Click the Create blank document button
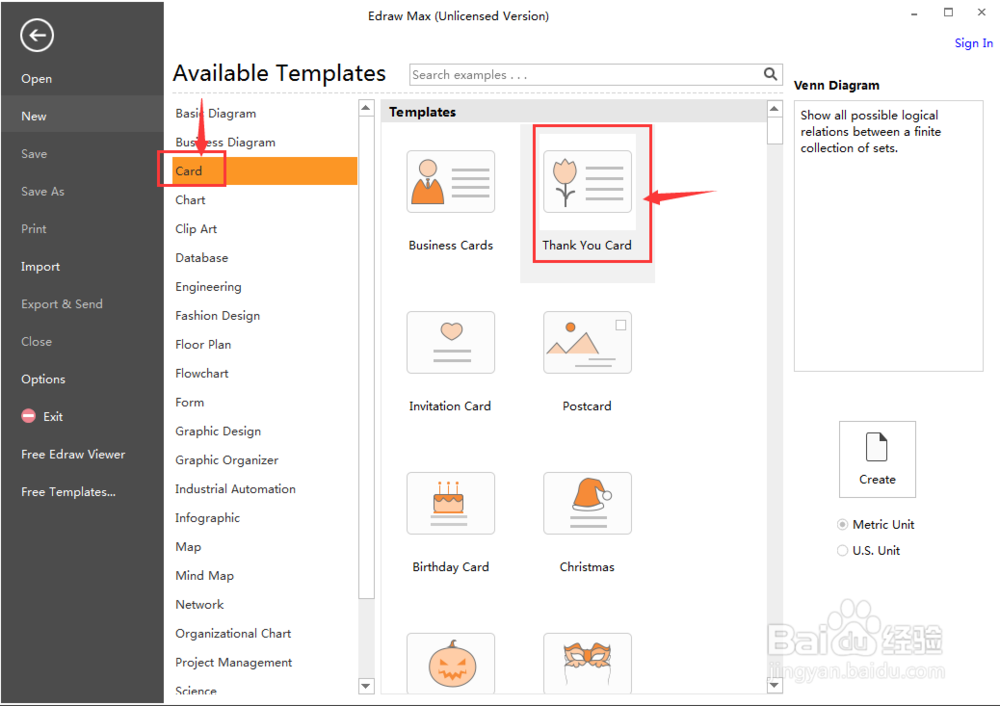Screen dimensions: 1000x706 click(x=877, y=459)
